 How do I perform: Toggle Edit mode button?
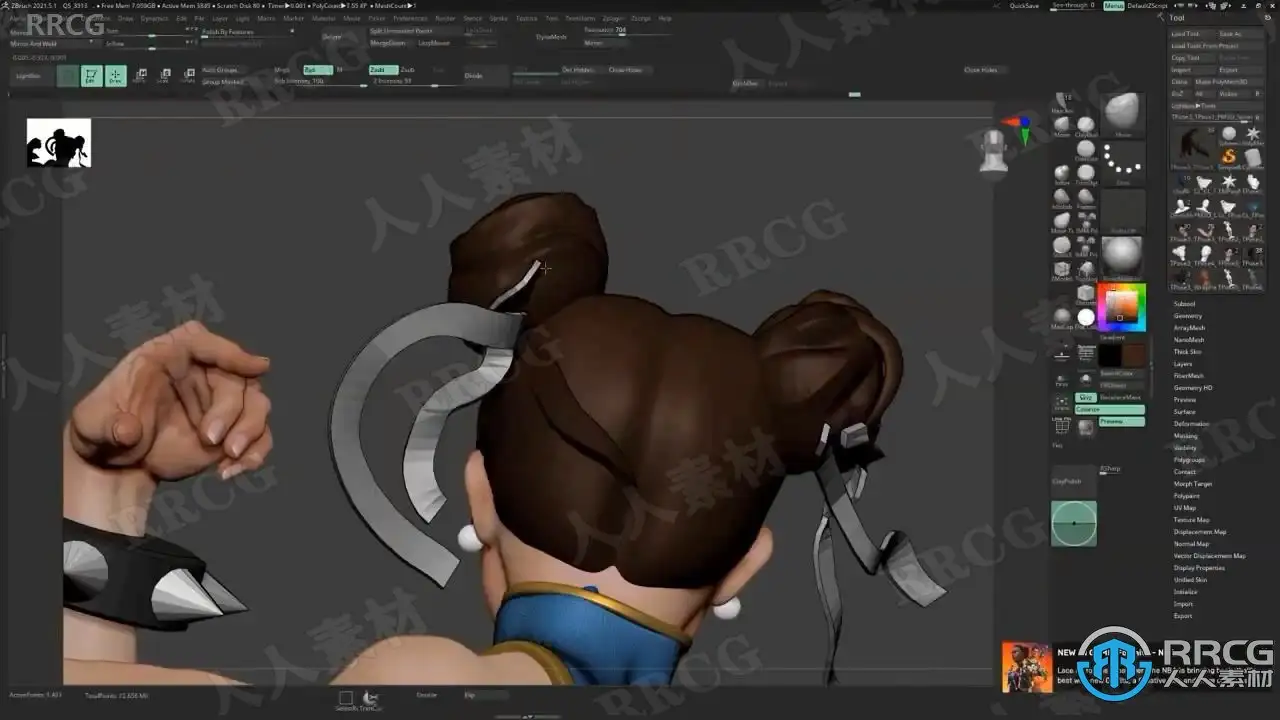(x=92, y=76)
